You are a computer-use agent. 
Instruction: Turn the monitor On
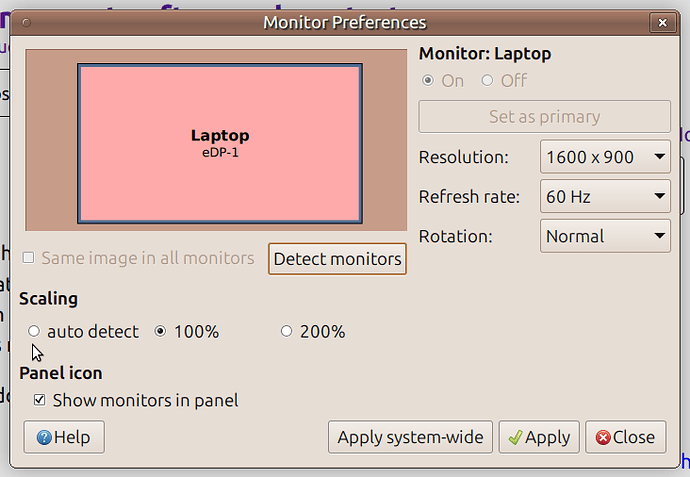point(429,80)
